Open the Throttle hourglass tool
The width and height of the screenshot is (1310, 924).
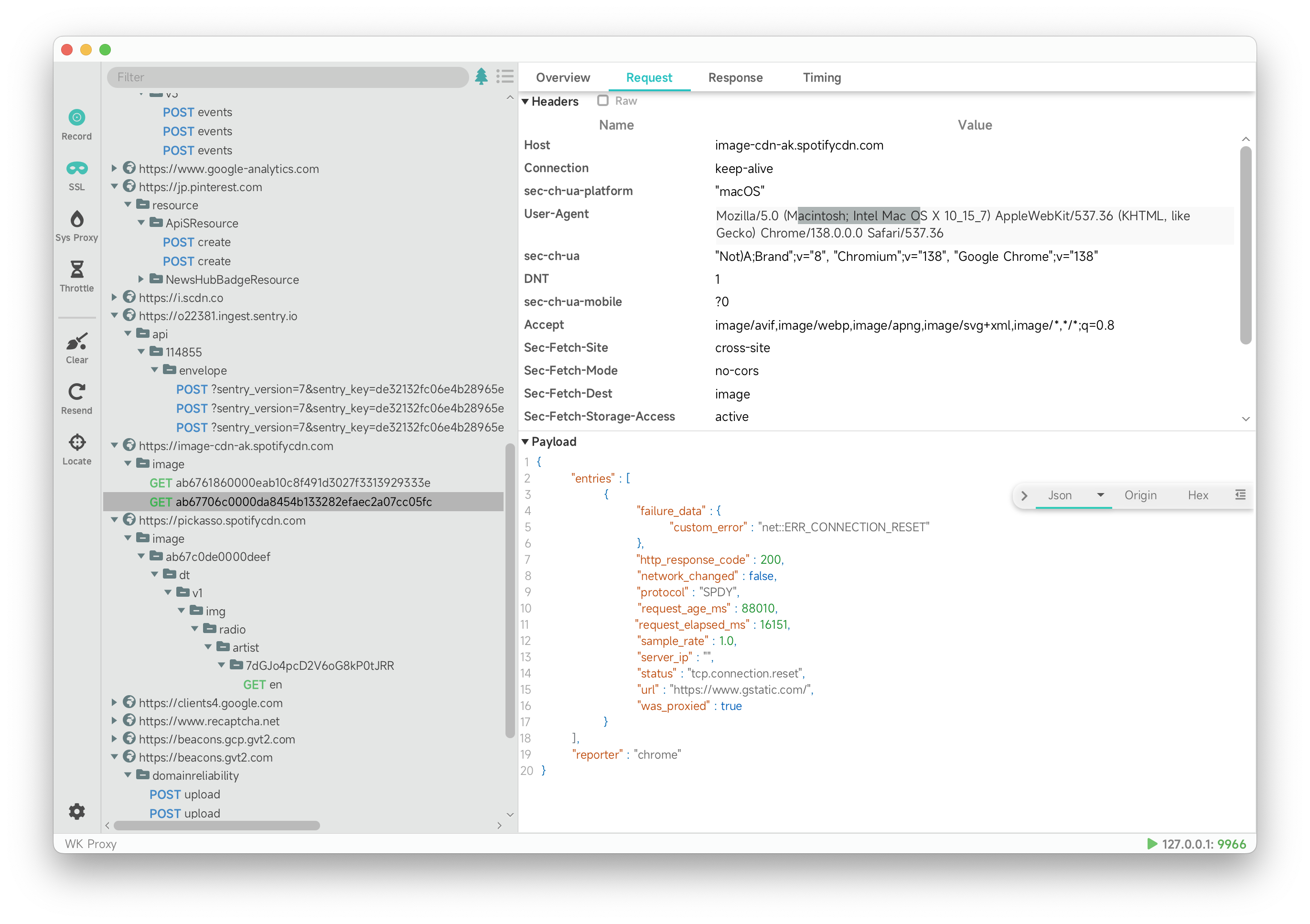(76, 269)
